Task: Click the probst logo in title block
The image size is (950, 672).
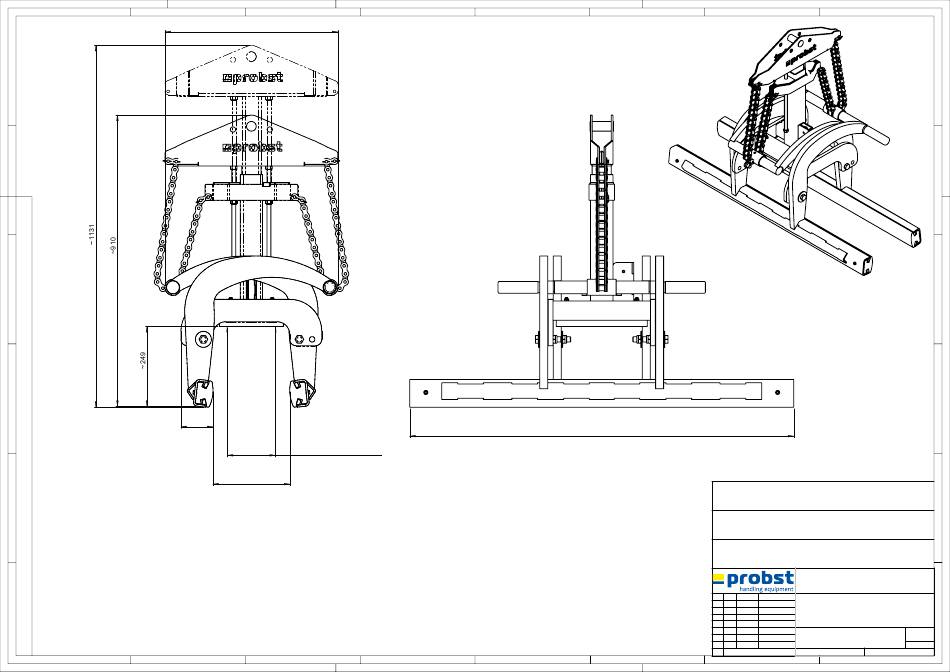Action: coord(753,581)
